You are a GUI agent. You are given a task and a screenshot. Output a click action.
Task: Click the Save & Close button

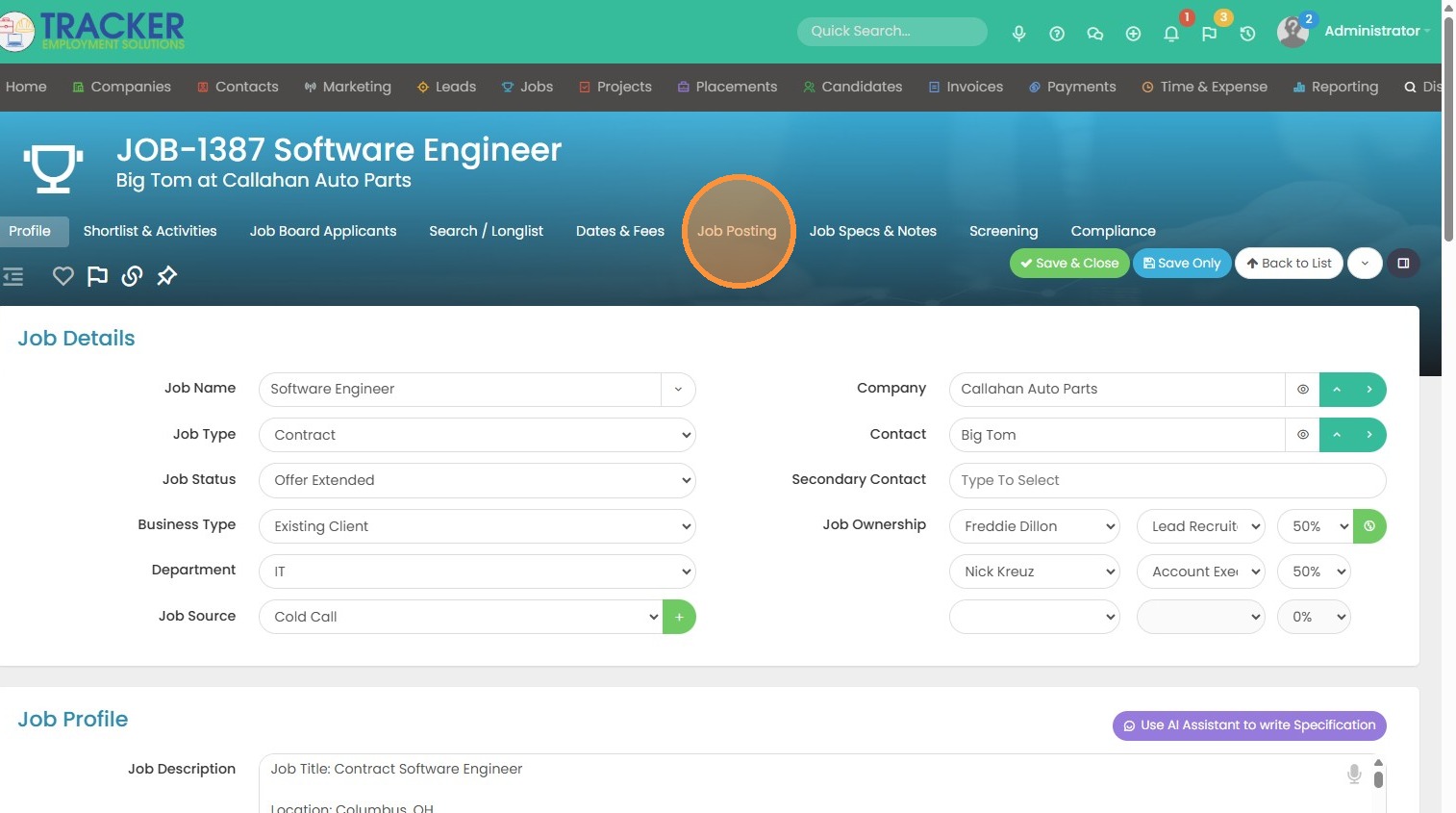(x=1069, y=264)
